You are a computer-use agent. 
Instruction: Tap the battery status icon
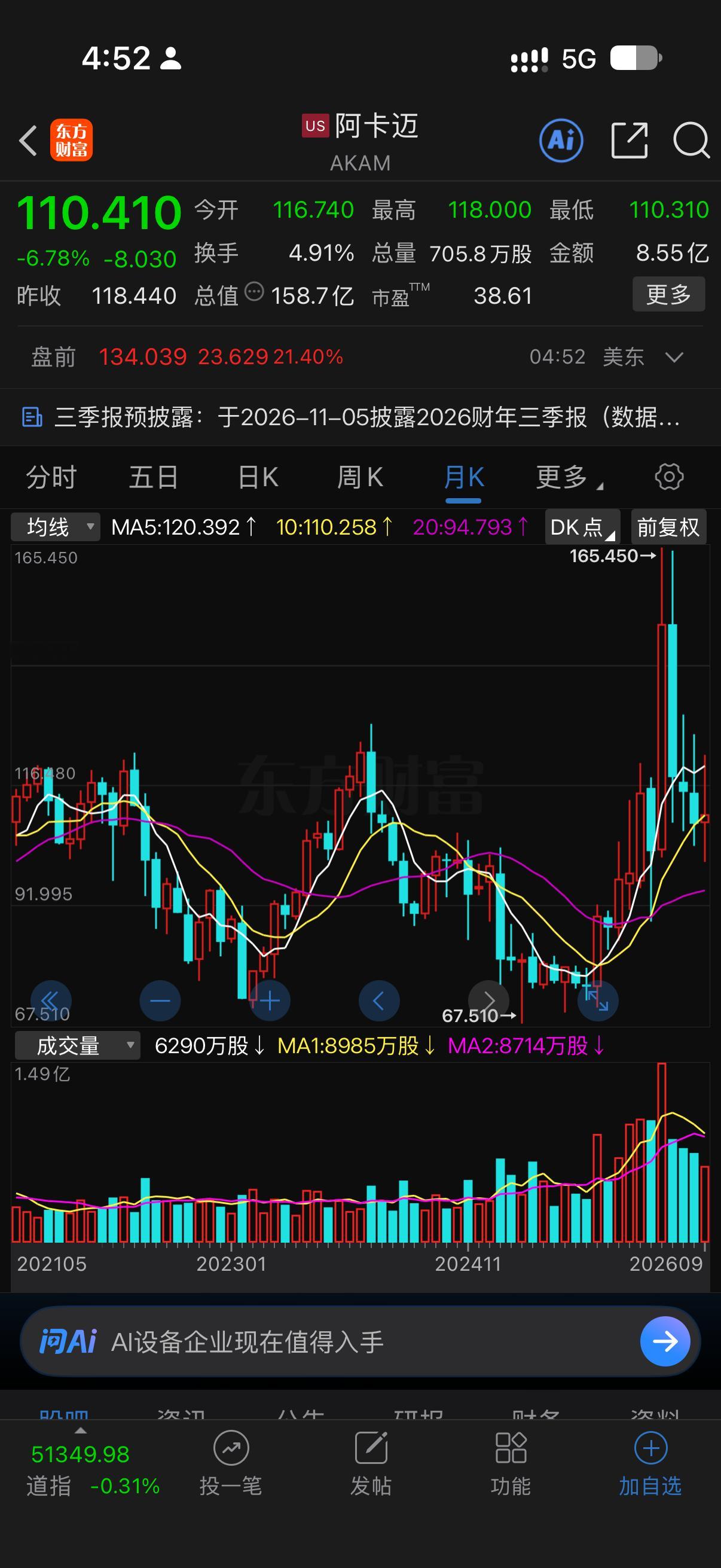636,59
